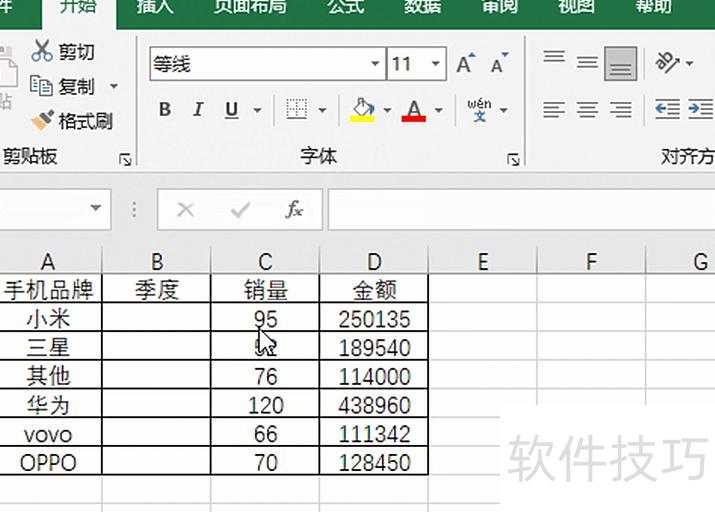715x512 pixels.
Task: Apply yellow fill color bucket
Action: point(363,110)
